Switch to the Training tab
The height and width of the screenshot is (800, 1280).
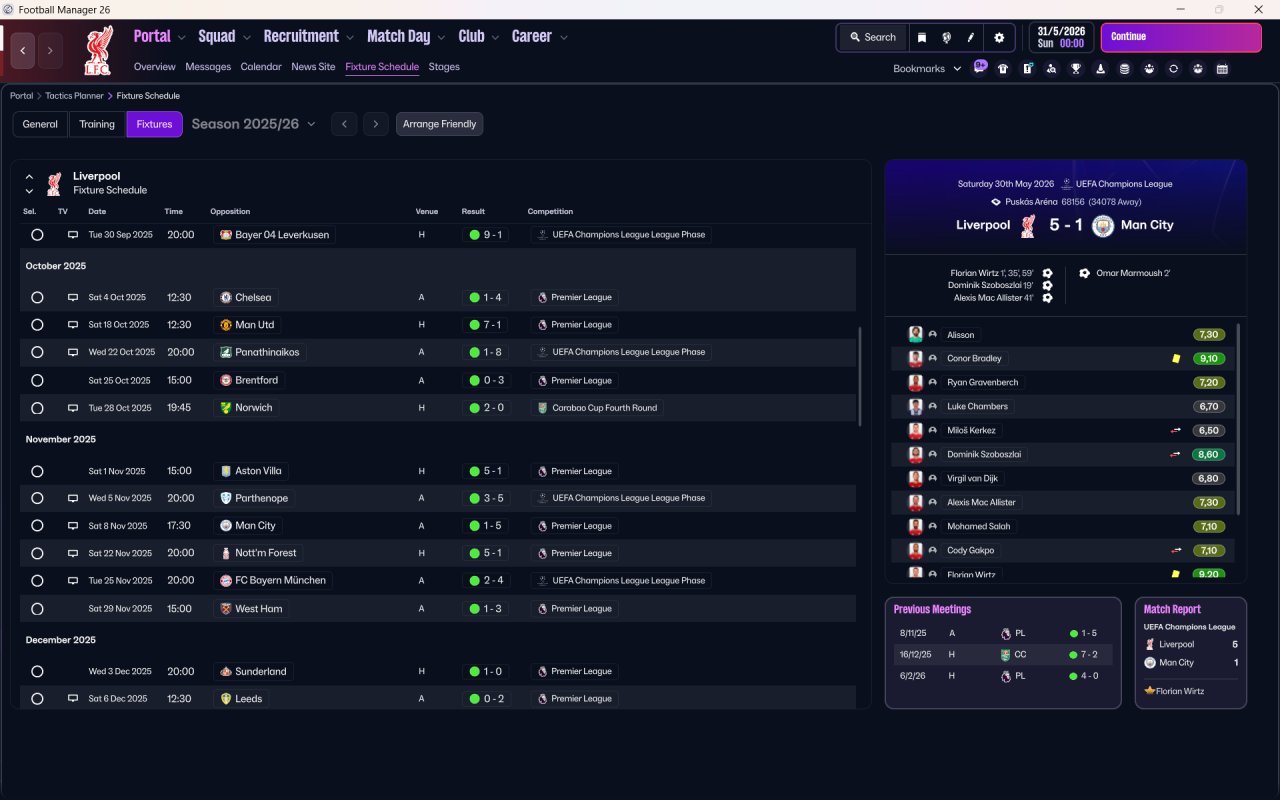coord(97,125)
